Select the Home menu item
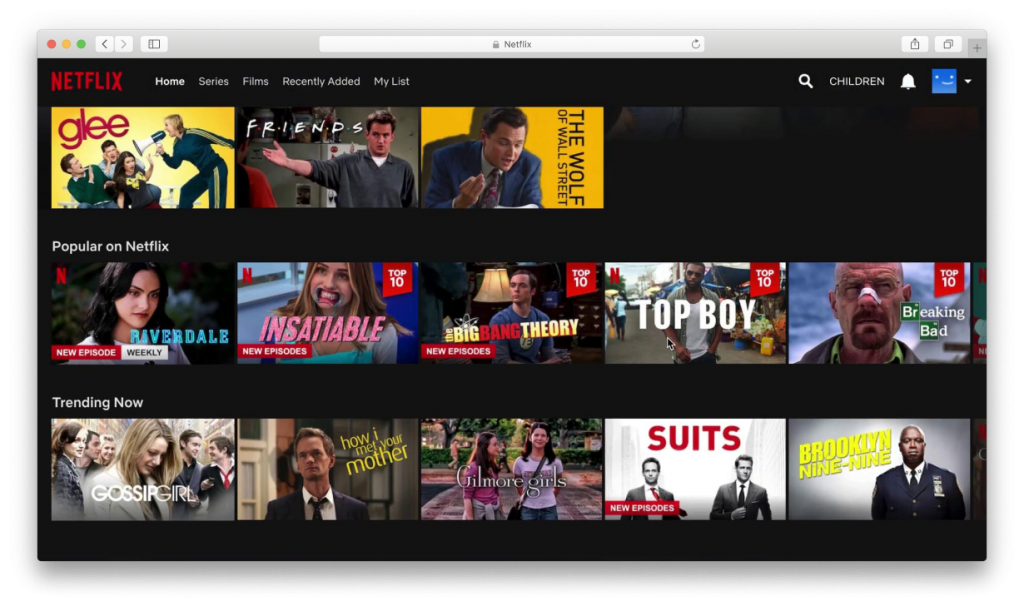Viewport: 1024px width, 606px height. (x=170, y=81)
